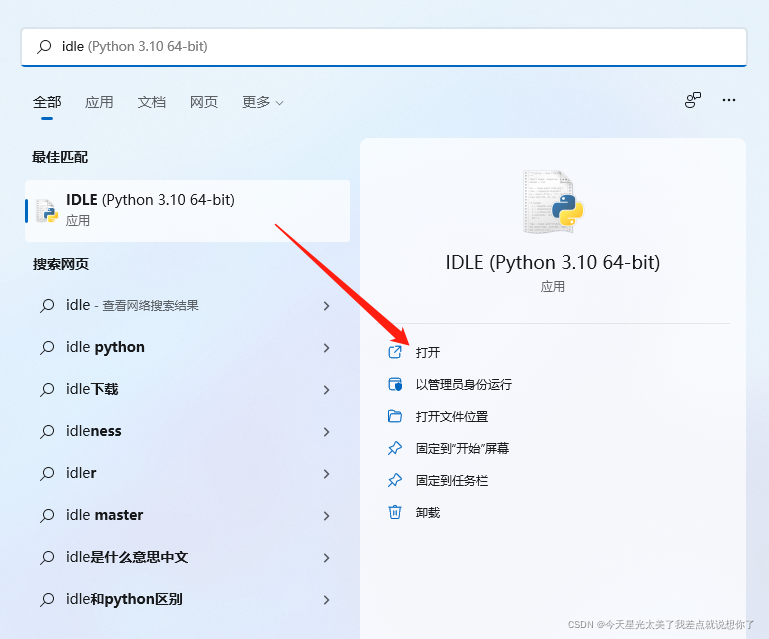Click the search icon beside idle是什么意思中文
The height and width of the screenshot is (639, 769).
coord(47,558)
